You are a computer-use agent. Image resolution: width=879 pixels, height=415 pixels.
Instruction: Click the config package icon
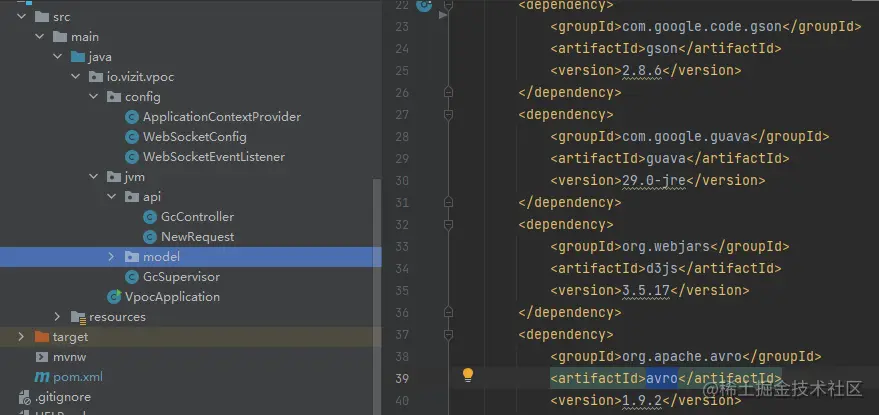point(114,97)
